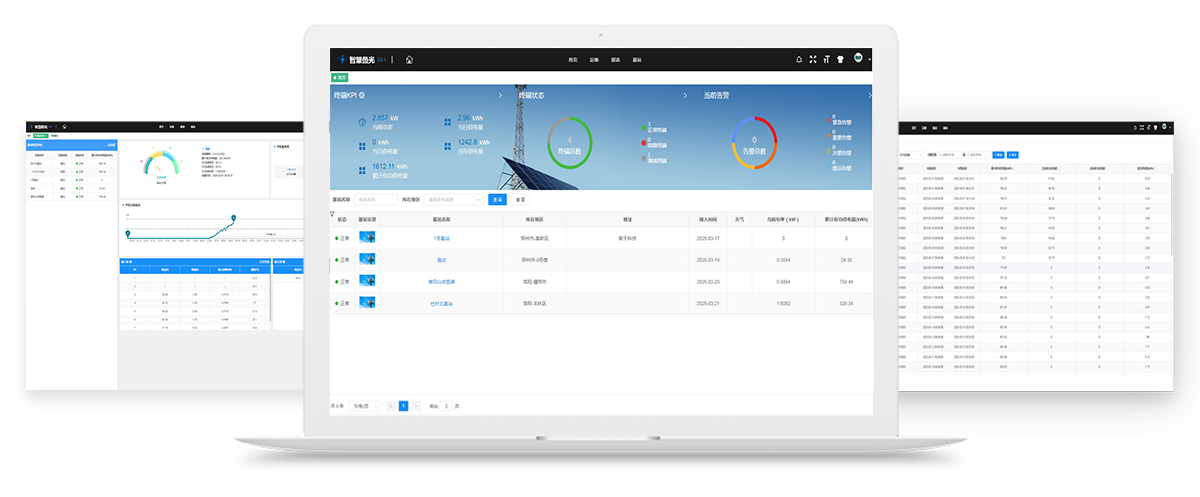Click the table filter funnel icon

(333, 213)
